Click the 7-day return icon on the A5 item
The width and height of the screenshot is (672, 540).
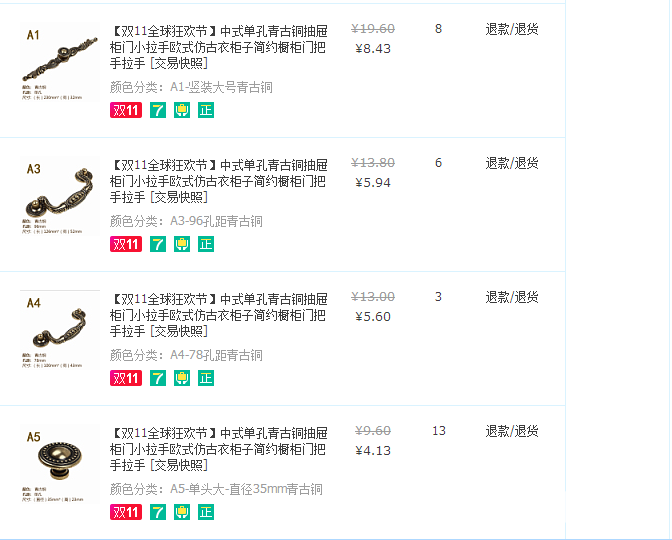(158, 512)
